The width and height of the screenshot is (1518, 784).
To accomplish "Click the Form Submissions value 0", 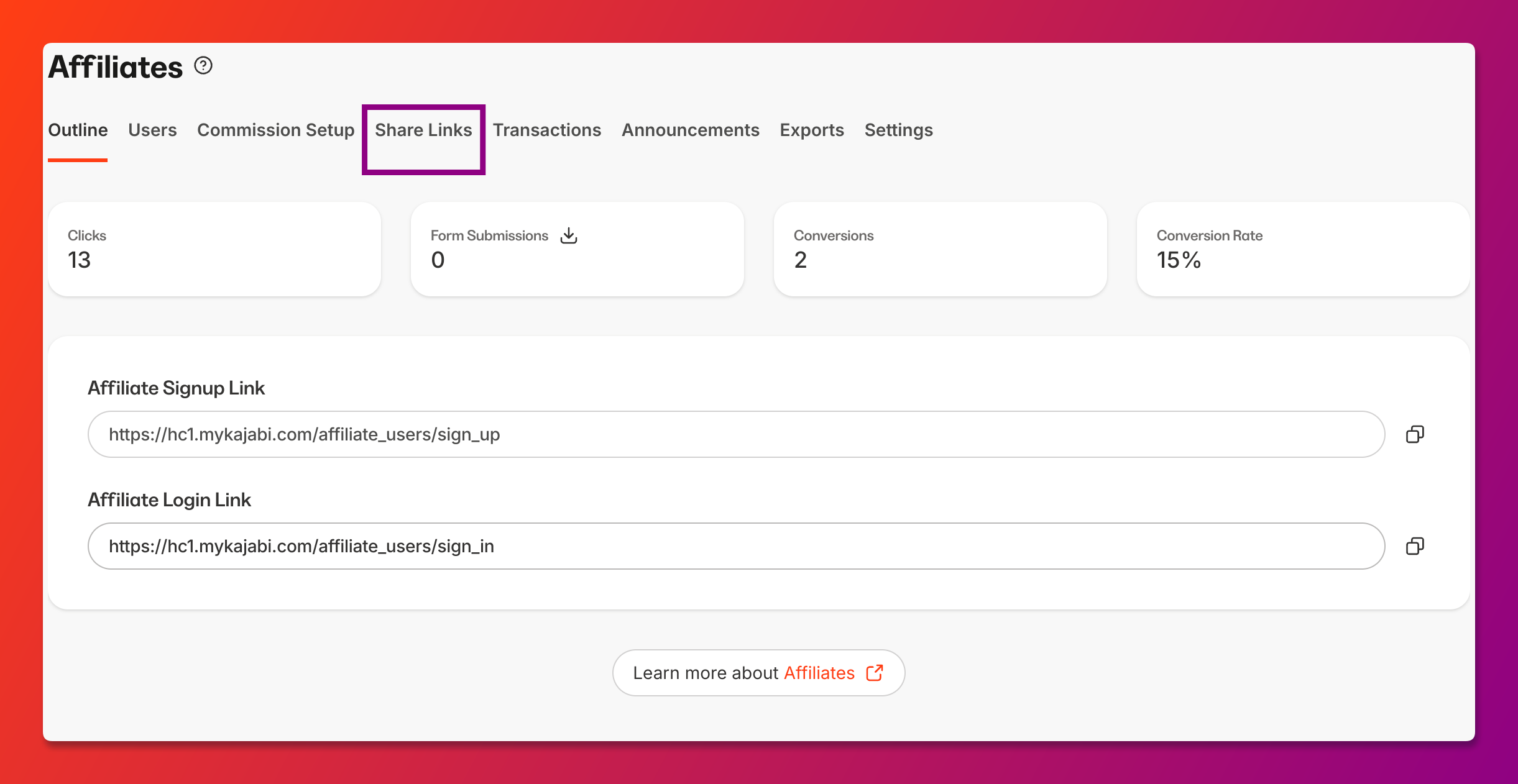I will point(438,260).
